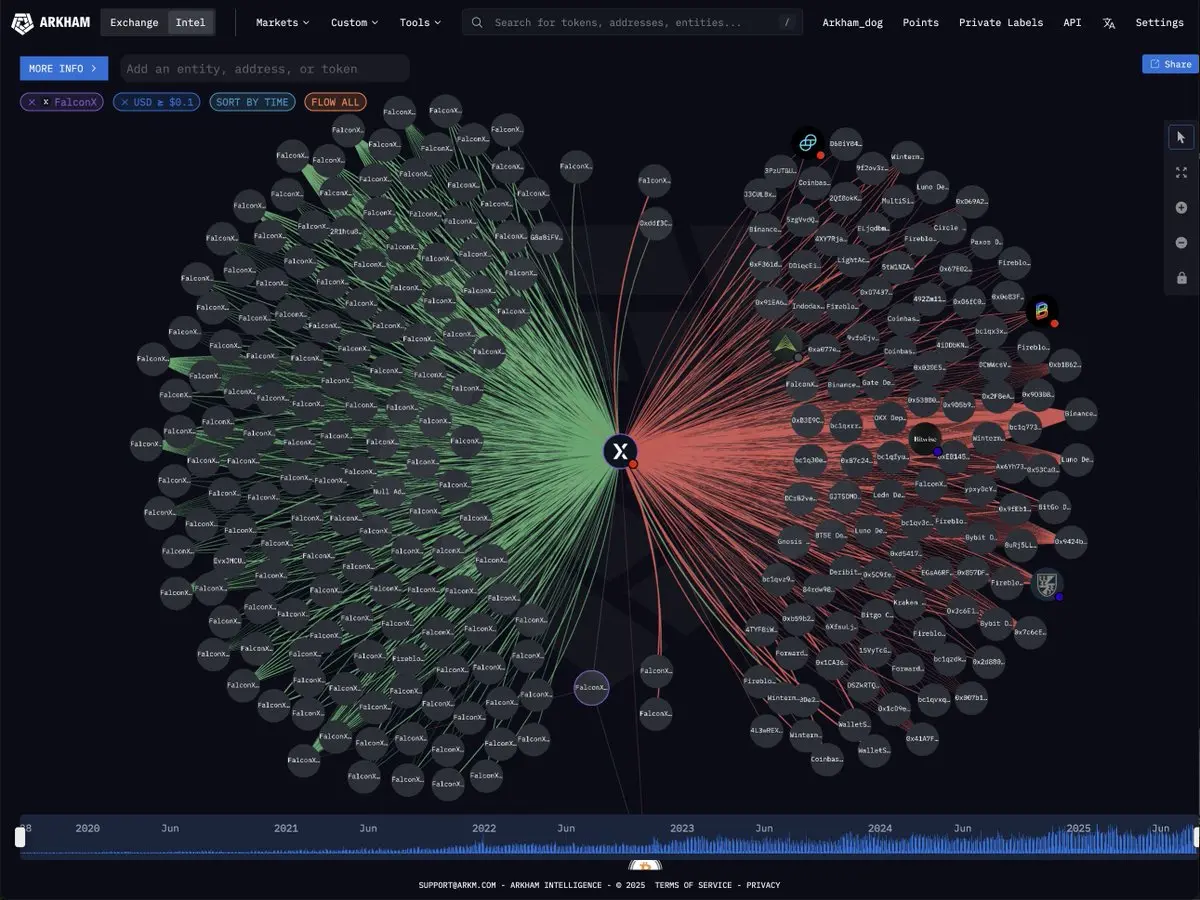Viewport: 1200px width, 900px height.
Task: Toggle the graph lock icon
Action: (1181, 277)
